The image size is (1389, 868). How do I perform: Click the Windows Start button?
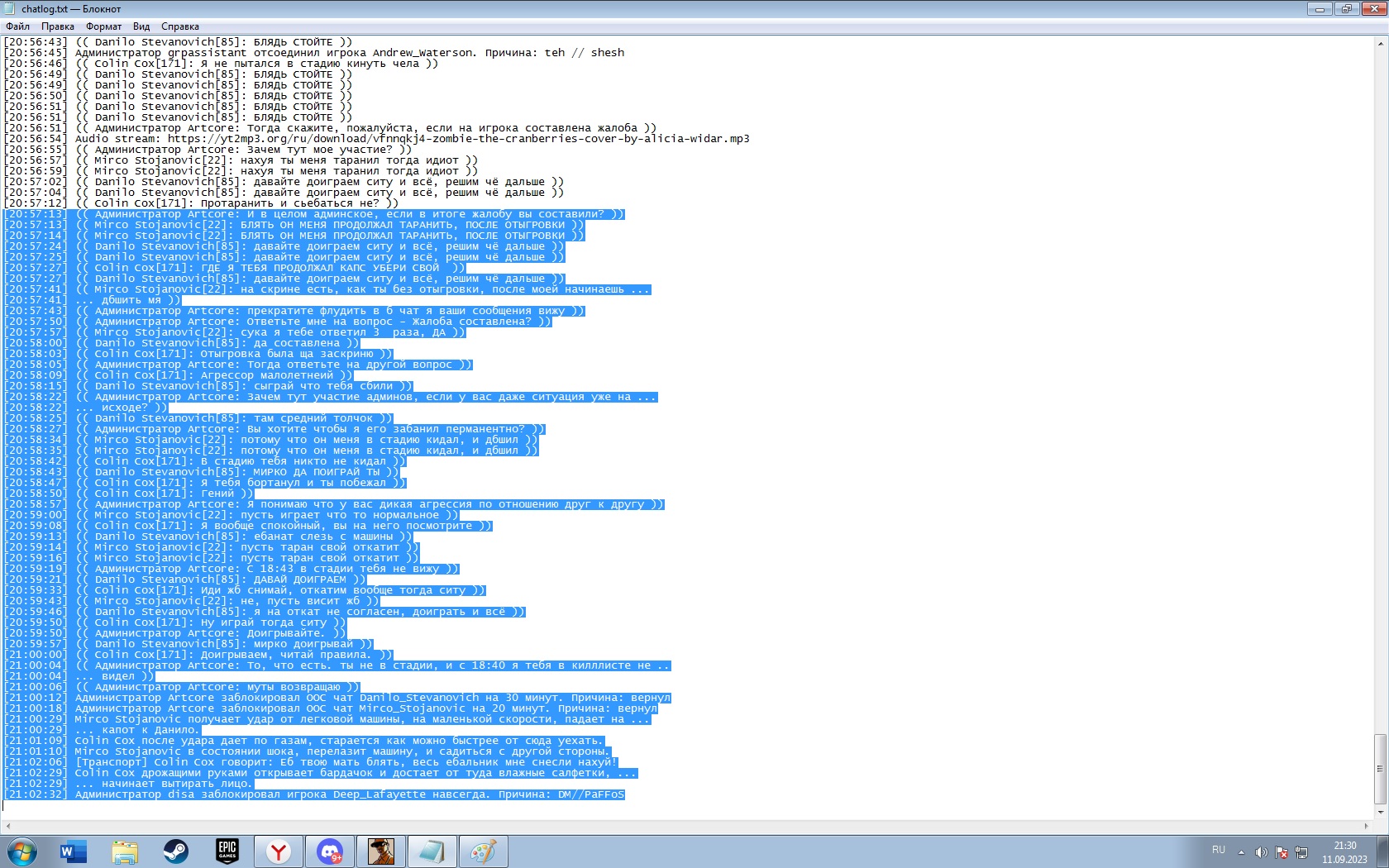pos(22,851)
